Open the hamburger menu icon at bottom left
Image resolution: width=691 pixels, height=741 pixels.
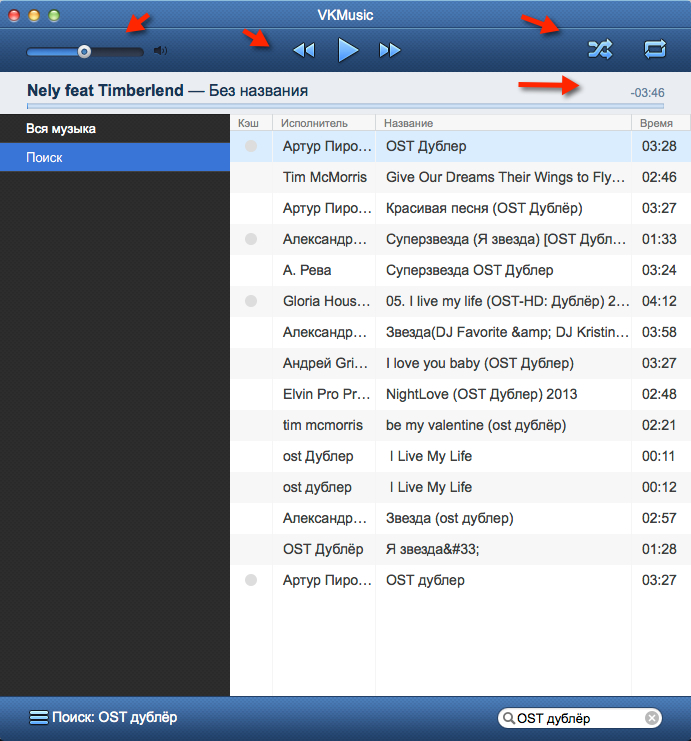click(x=38, y=717)
